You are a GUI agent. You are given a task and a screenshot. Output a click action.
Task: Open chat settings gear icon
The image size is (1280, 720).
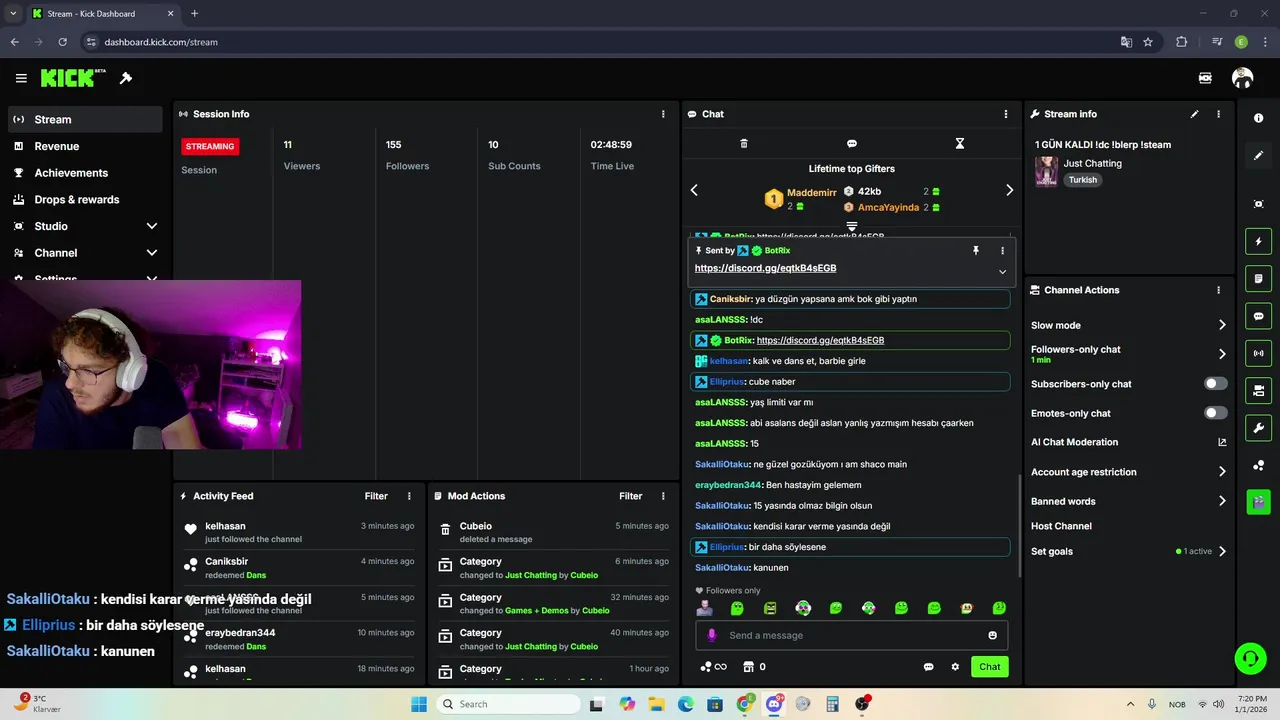click(955, 667)
